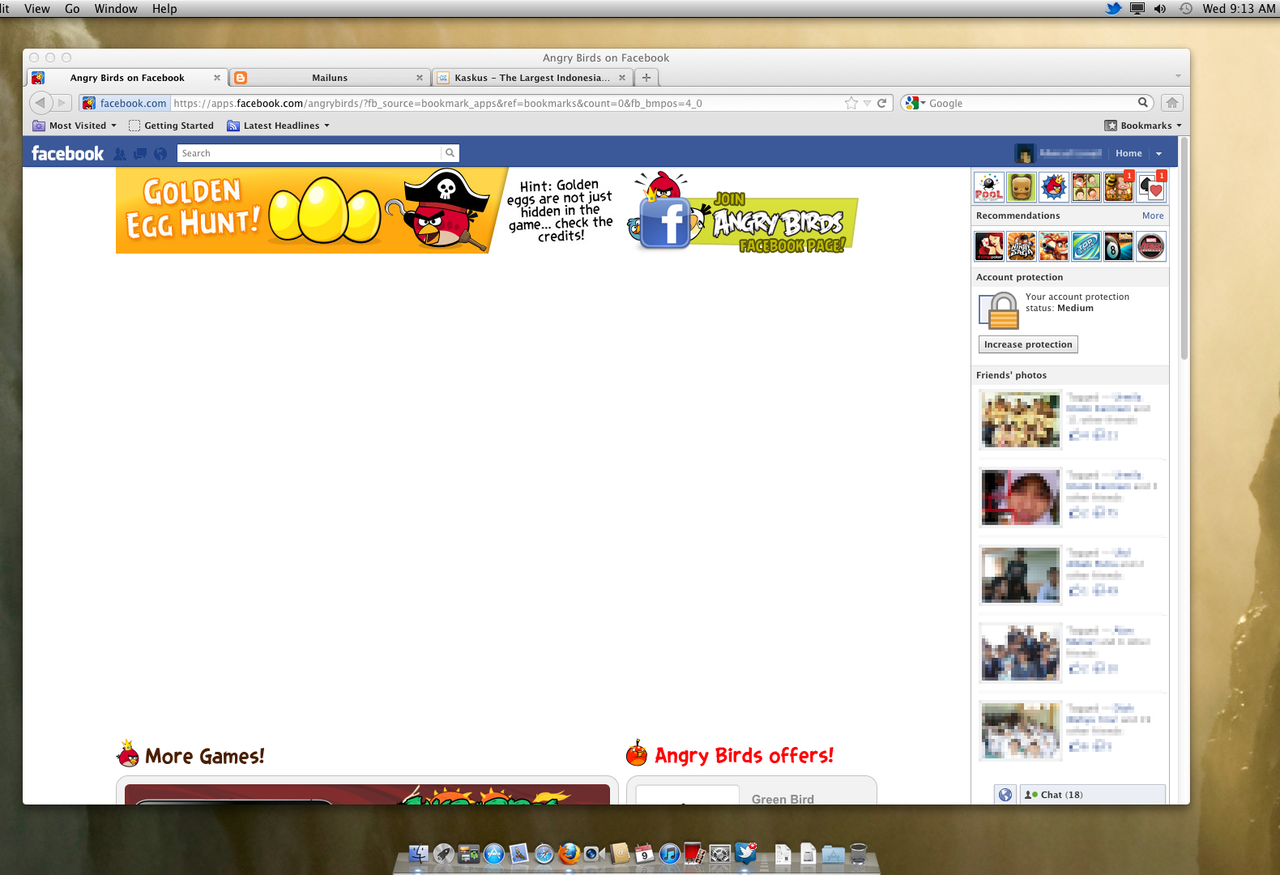Viewport: 1280px width, 875px height.
Task: Bookmark this page with the star
Action: click(x=851, y=103)
